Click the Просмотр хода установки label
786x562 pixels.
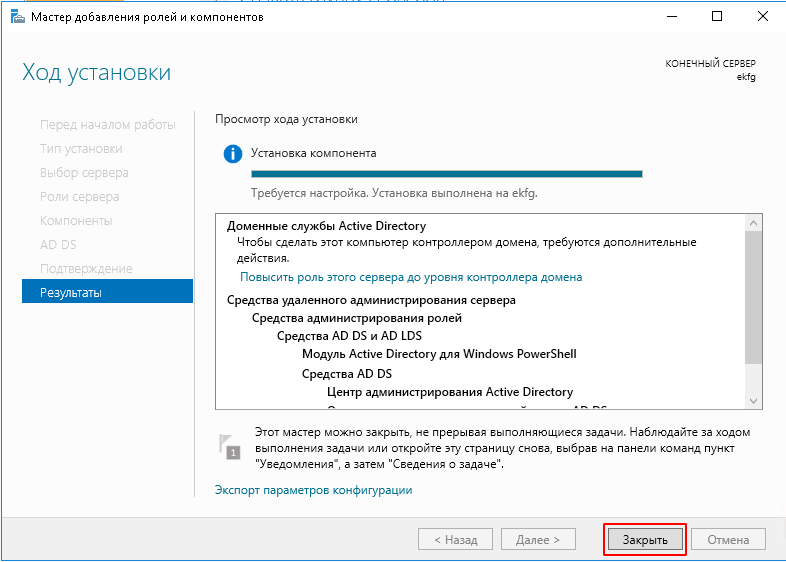[x=286, y=119]
